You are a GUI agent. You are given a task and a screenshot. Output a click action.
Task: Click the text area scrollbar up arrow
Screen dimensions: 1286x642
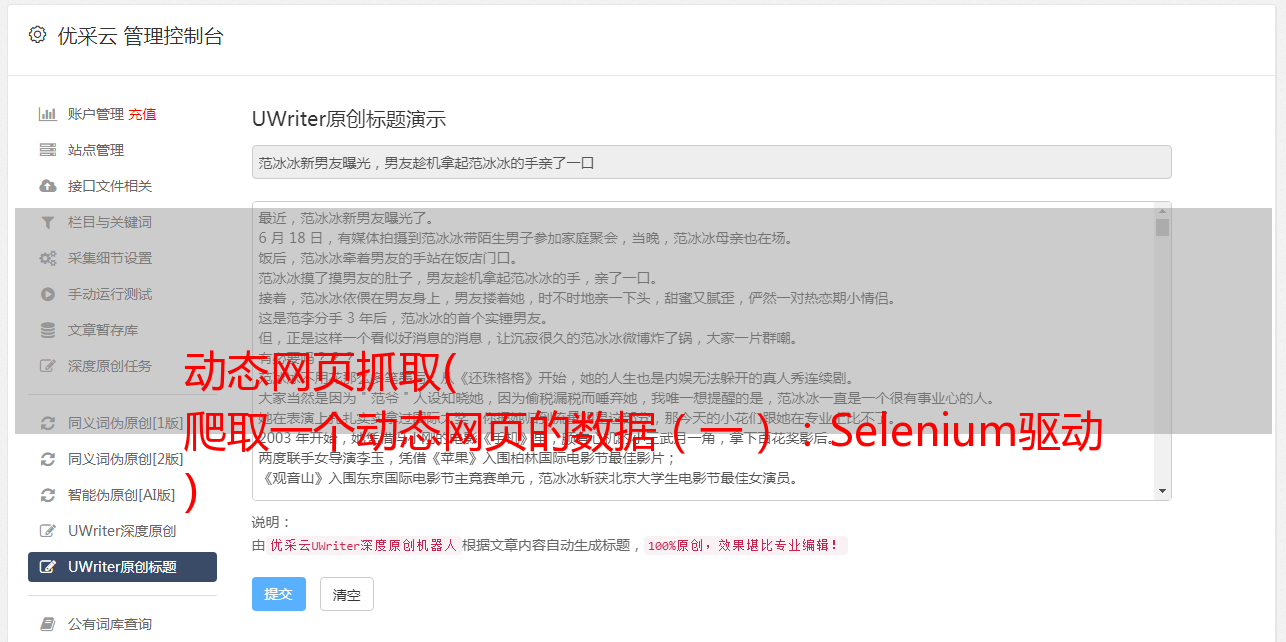click(x=1162, y=210)
